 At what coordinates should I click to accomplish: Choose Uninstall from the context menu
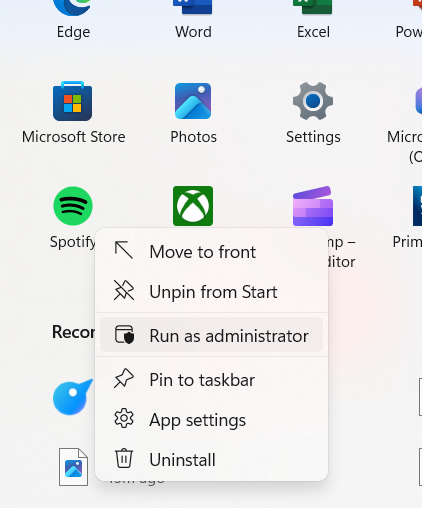click(211, 460)
